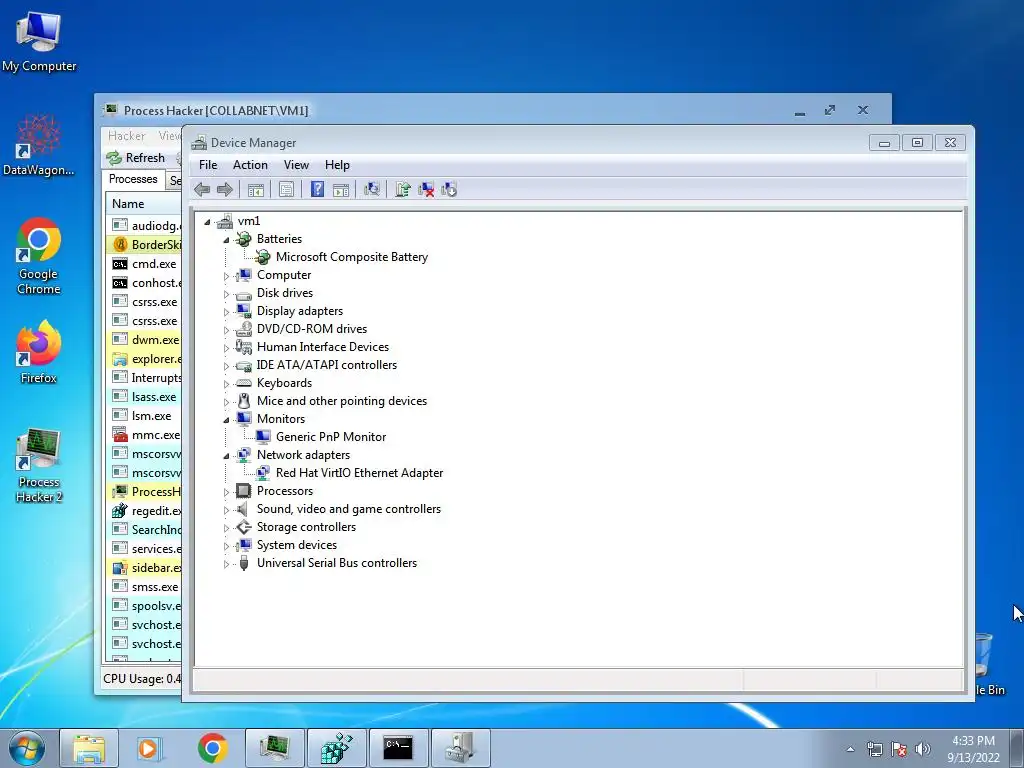Expand the DVD/CD-ROM drives arrow
The image size is (1024, 768).
pyautogui.click(x=226, y=330)
